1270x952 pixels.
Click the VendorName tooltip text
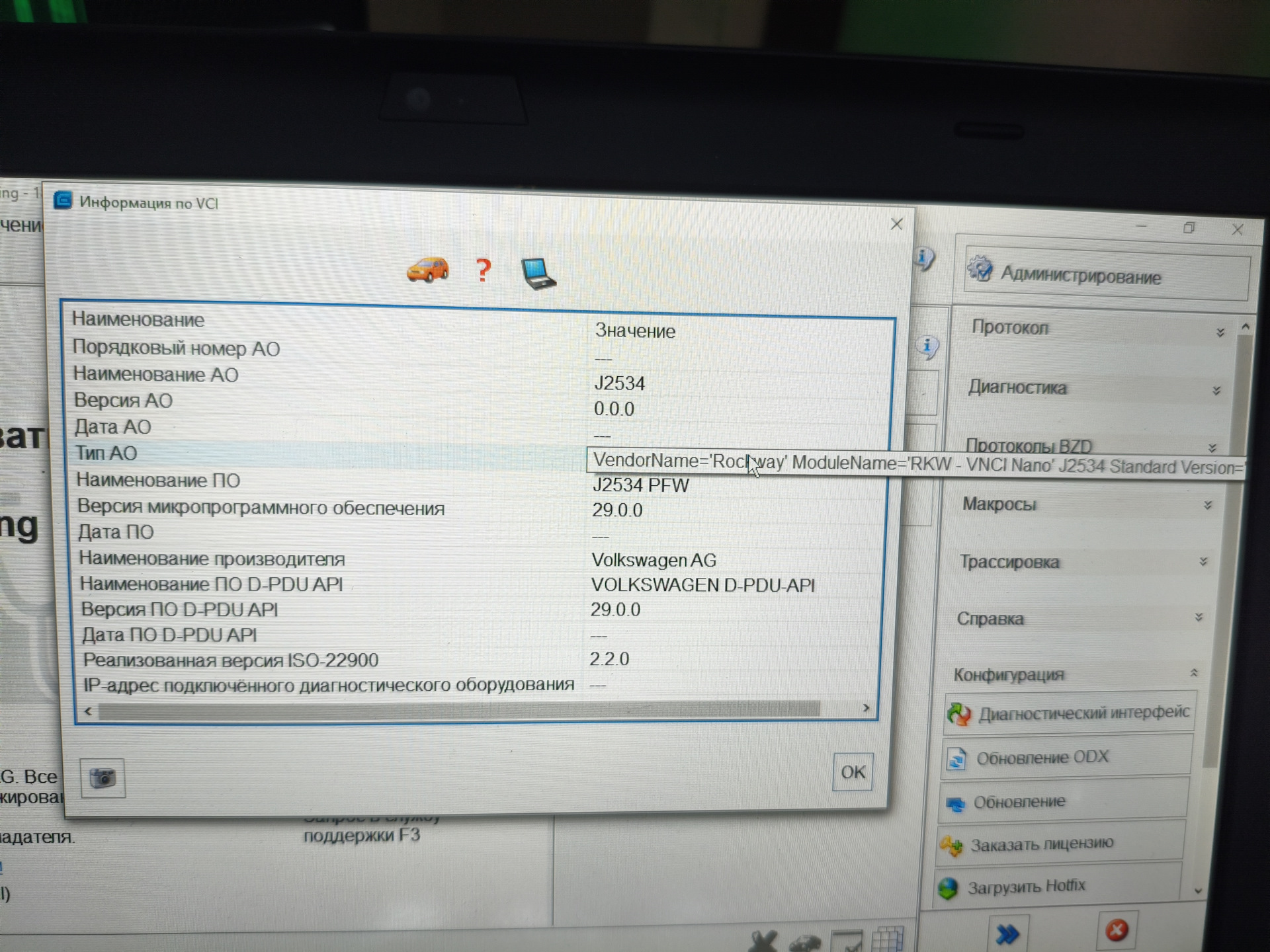tap(917, 463)
